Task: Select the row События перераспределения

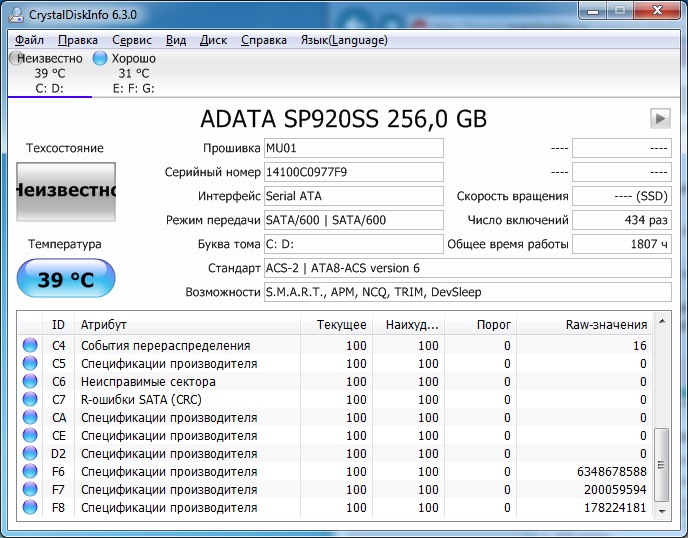Action: [335, 345]
